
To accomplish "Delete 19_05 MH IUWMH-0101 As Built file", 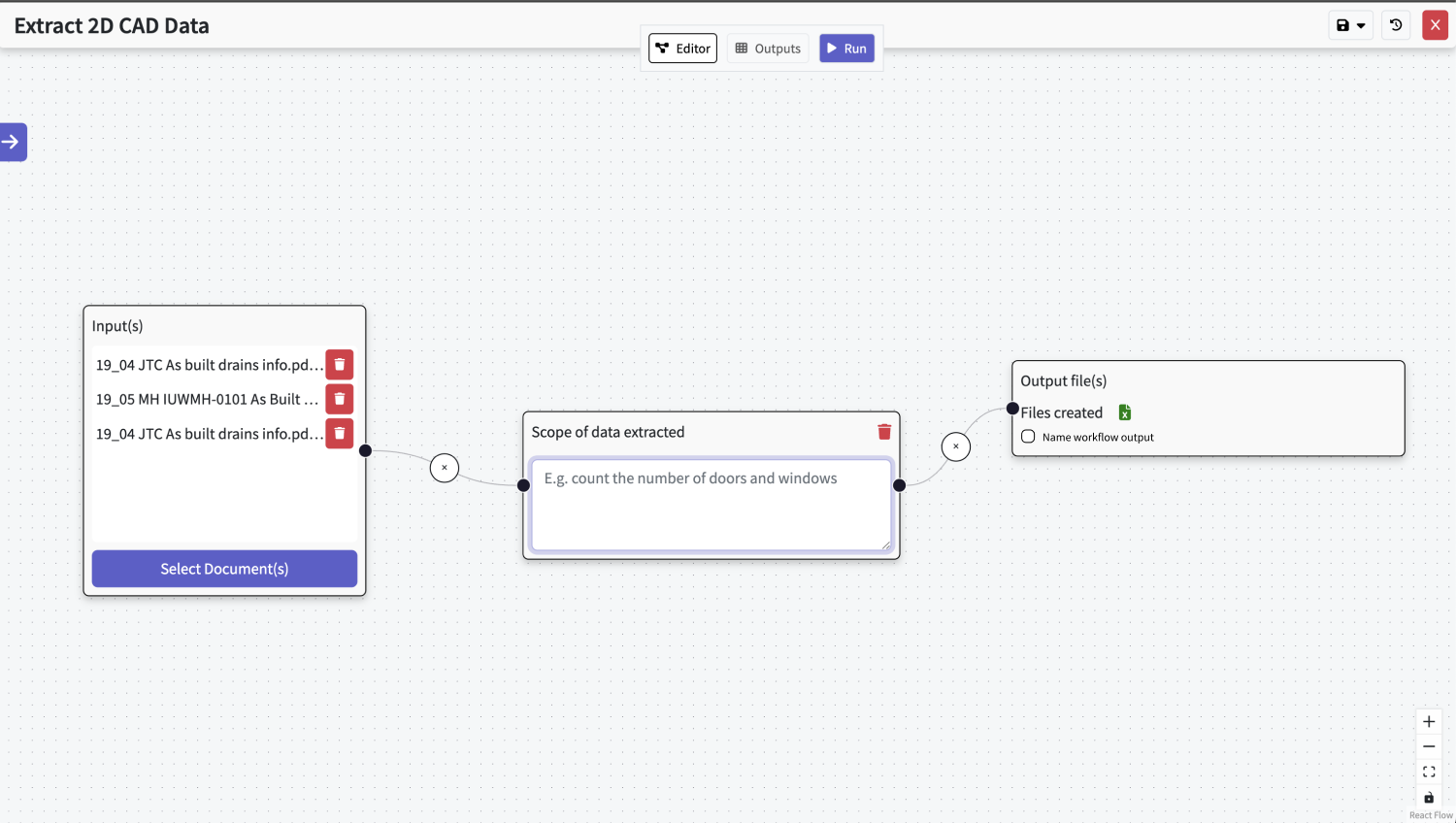I will click(339, 399).
